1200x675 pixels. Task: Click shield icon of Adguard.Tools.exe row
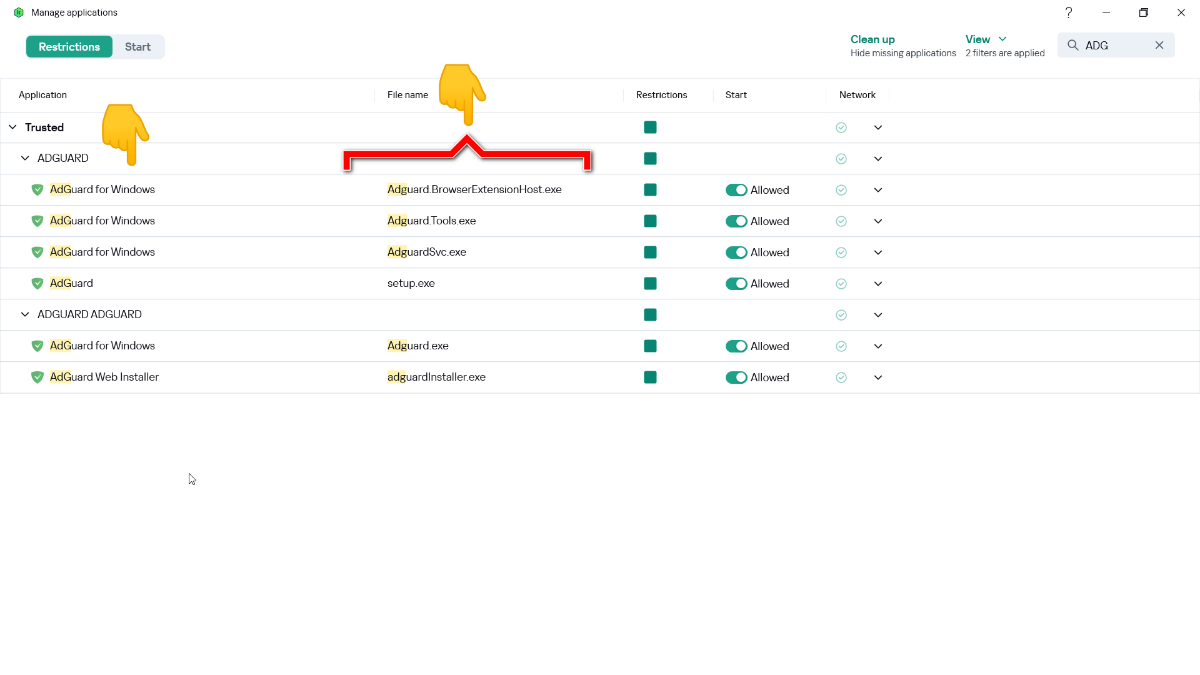(x=38, y=221)
